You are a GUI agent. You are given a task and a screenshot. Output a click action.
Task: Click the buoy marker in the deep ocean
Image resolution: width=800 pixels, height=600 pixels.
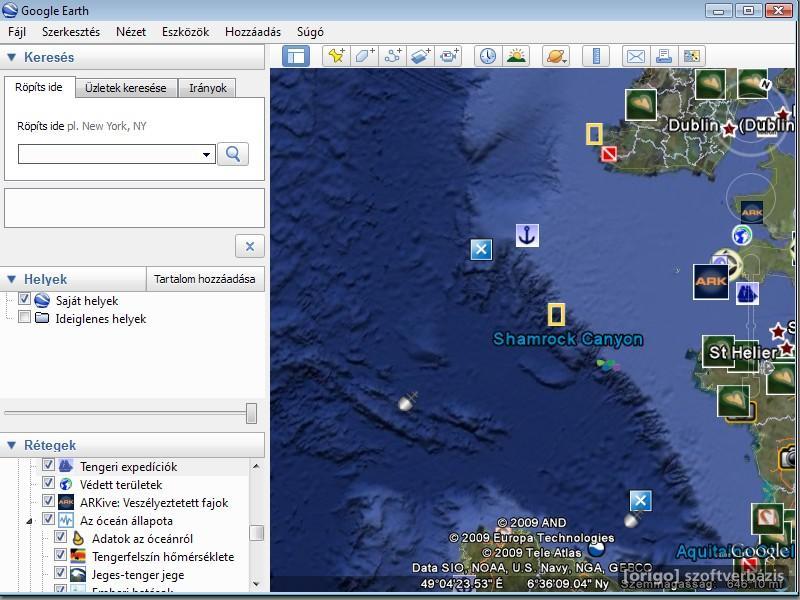coord(407,402)
